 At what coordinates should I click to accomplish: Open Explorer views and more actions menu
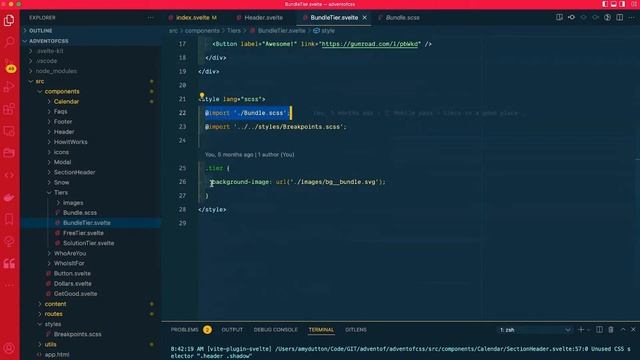coord(151,18)
